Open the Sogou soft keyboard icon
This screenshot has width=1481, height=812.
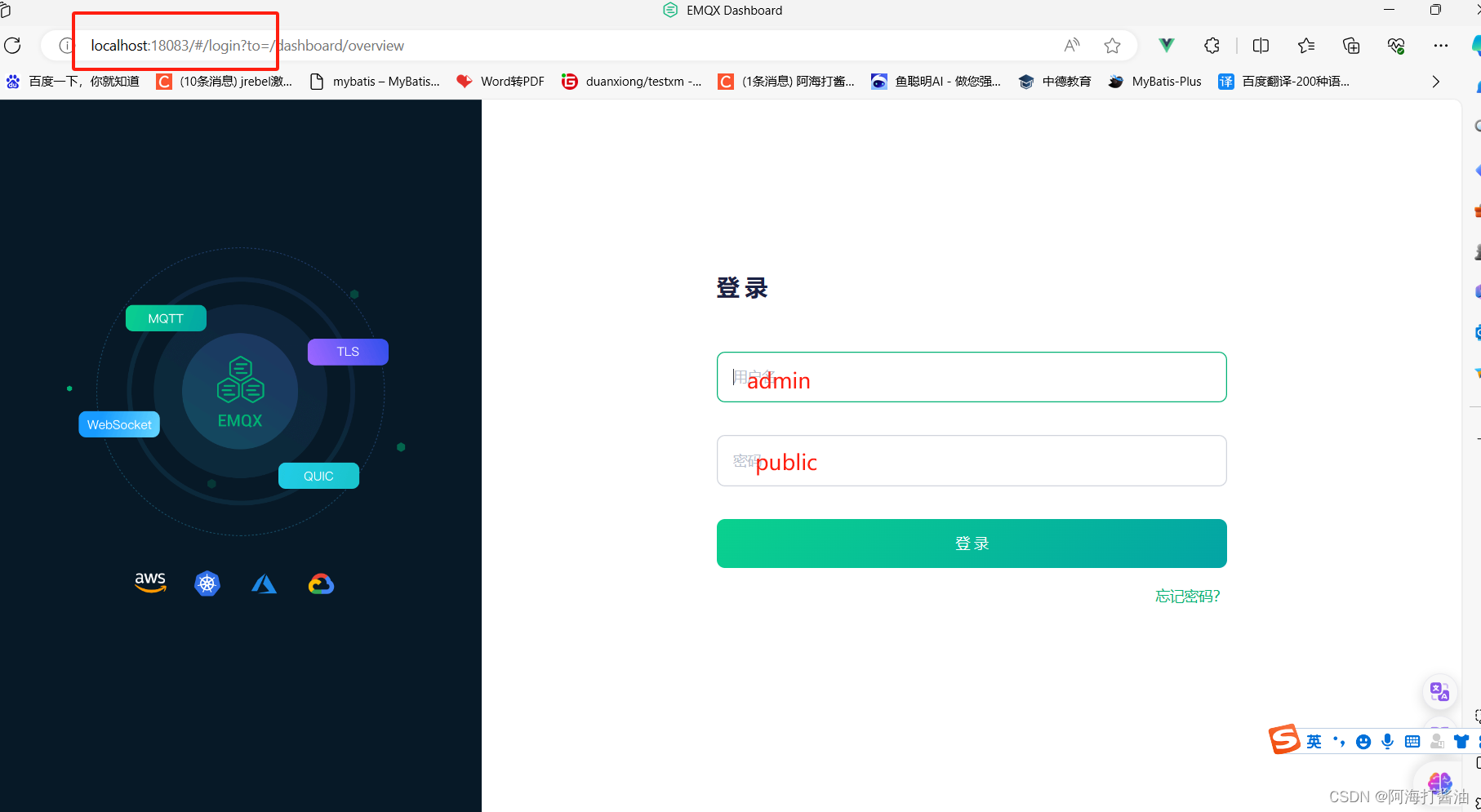pyautogui.click(x=1412, y=741)
